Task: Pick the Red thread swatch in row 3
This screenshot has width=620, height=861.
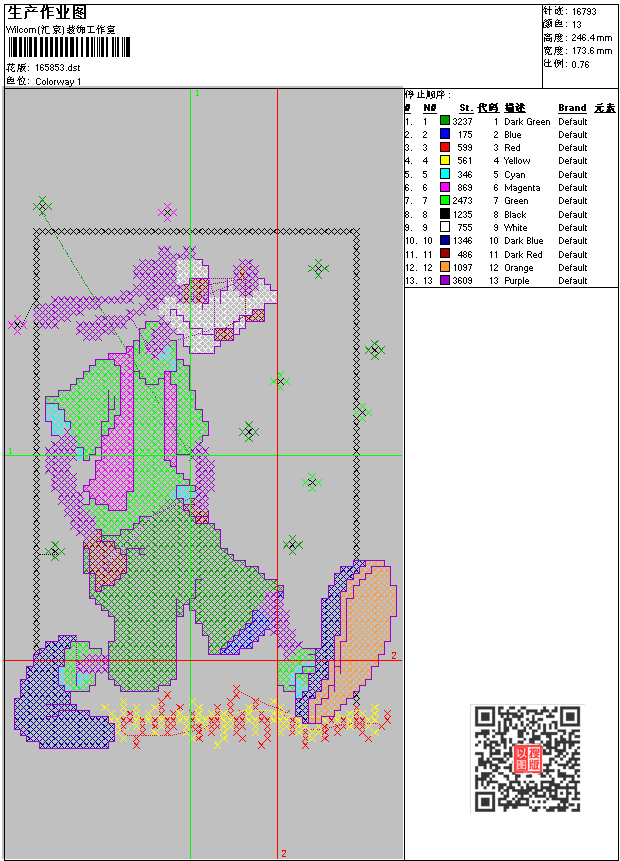Action: 445,147
